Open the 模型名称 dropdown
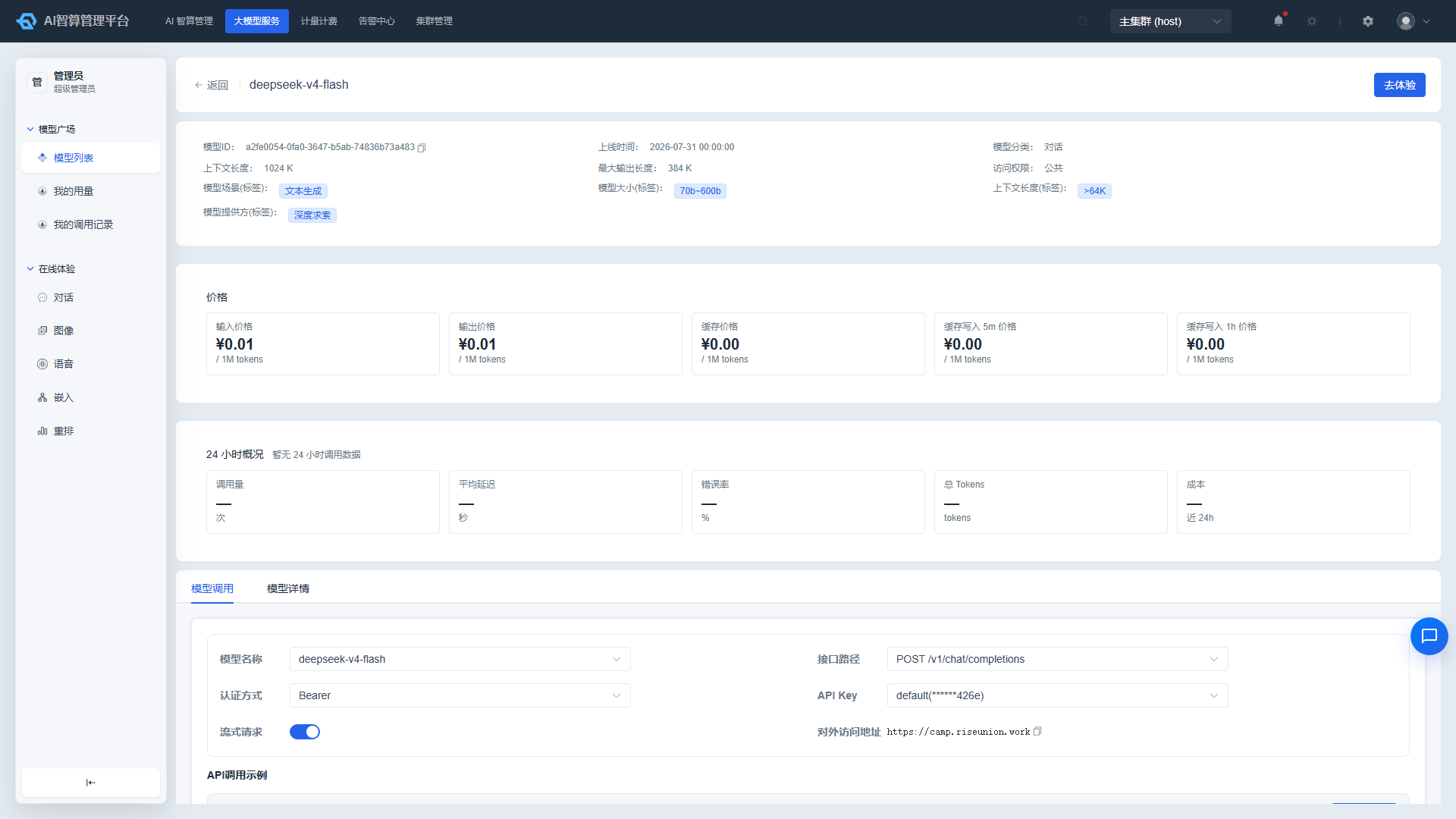Screen dimensions: 1456x819 pyautogui.click(x=460, y=659)
